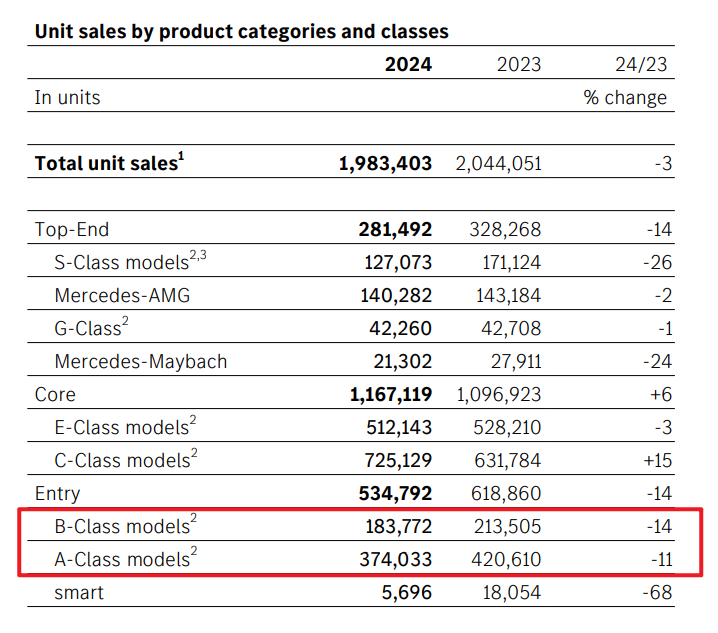Click the 24/23 column header
This screenshot has height=633, width=718.
641,65
